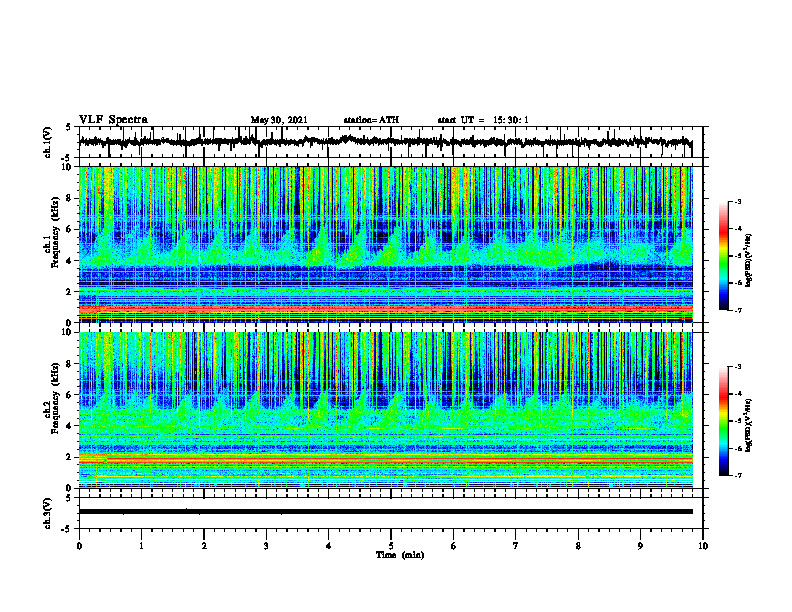Click the 1 minute tick label
This screenshot has height=612, width=792.
pos(142,546)
